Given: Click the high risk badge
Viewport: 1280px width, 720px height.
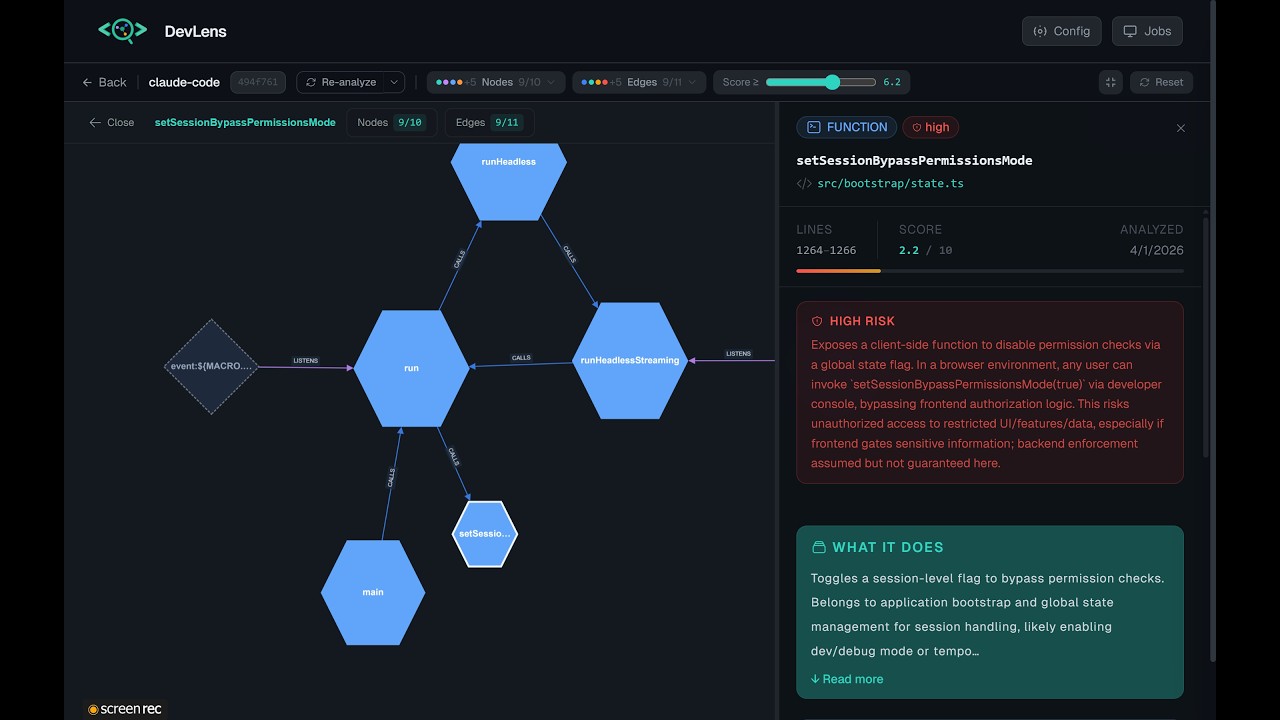Looking at the screenshot, I should 931,127.
